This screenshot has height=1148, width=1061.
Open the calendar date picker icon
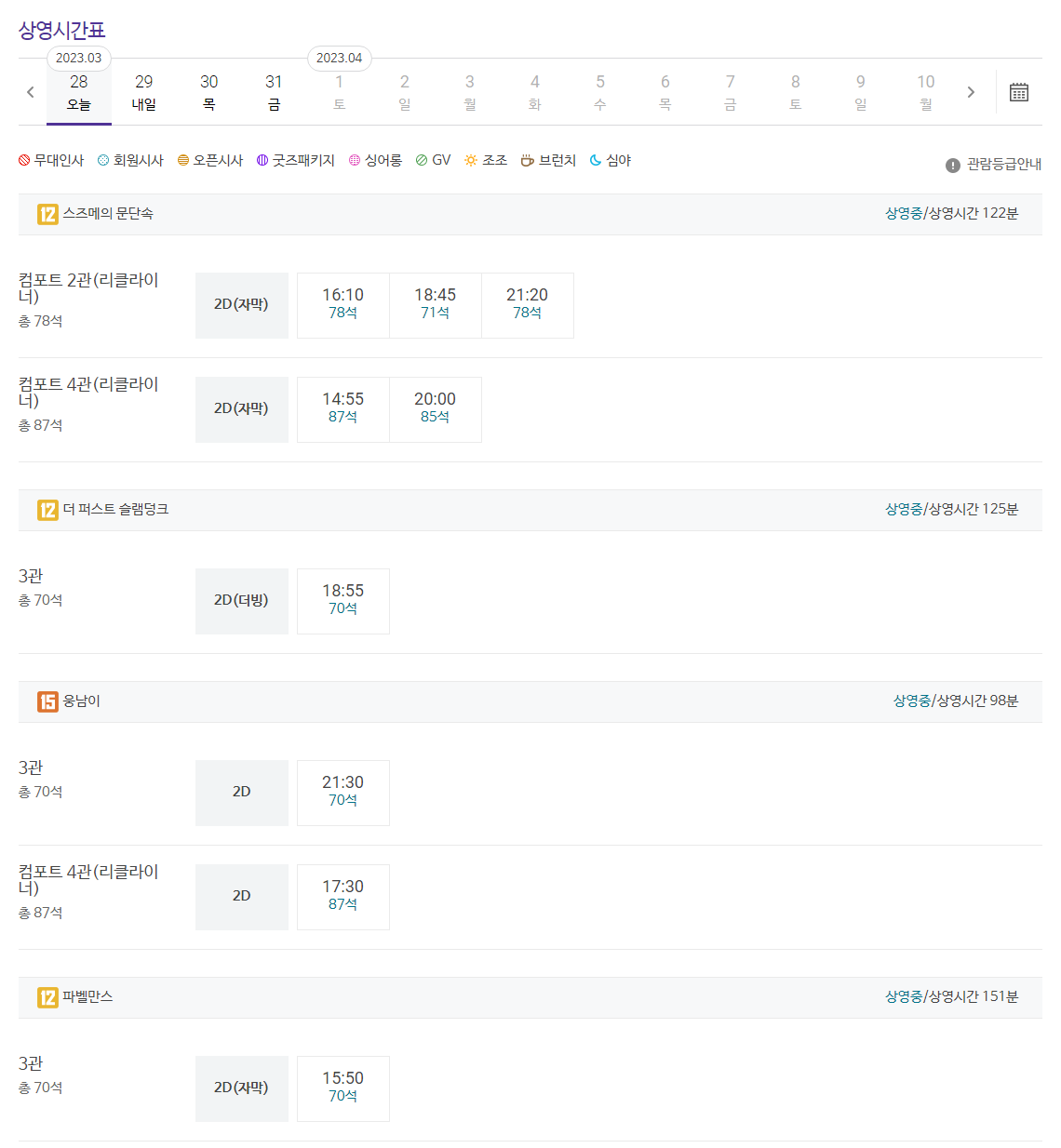click(1019, 92)
